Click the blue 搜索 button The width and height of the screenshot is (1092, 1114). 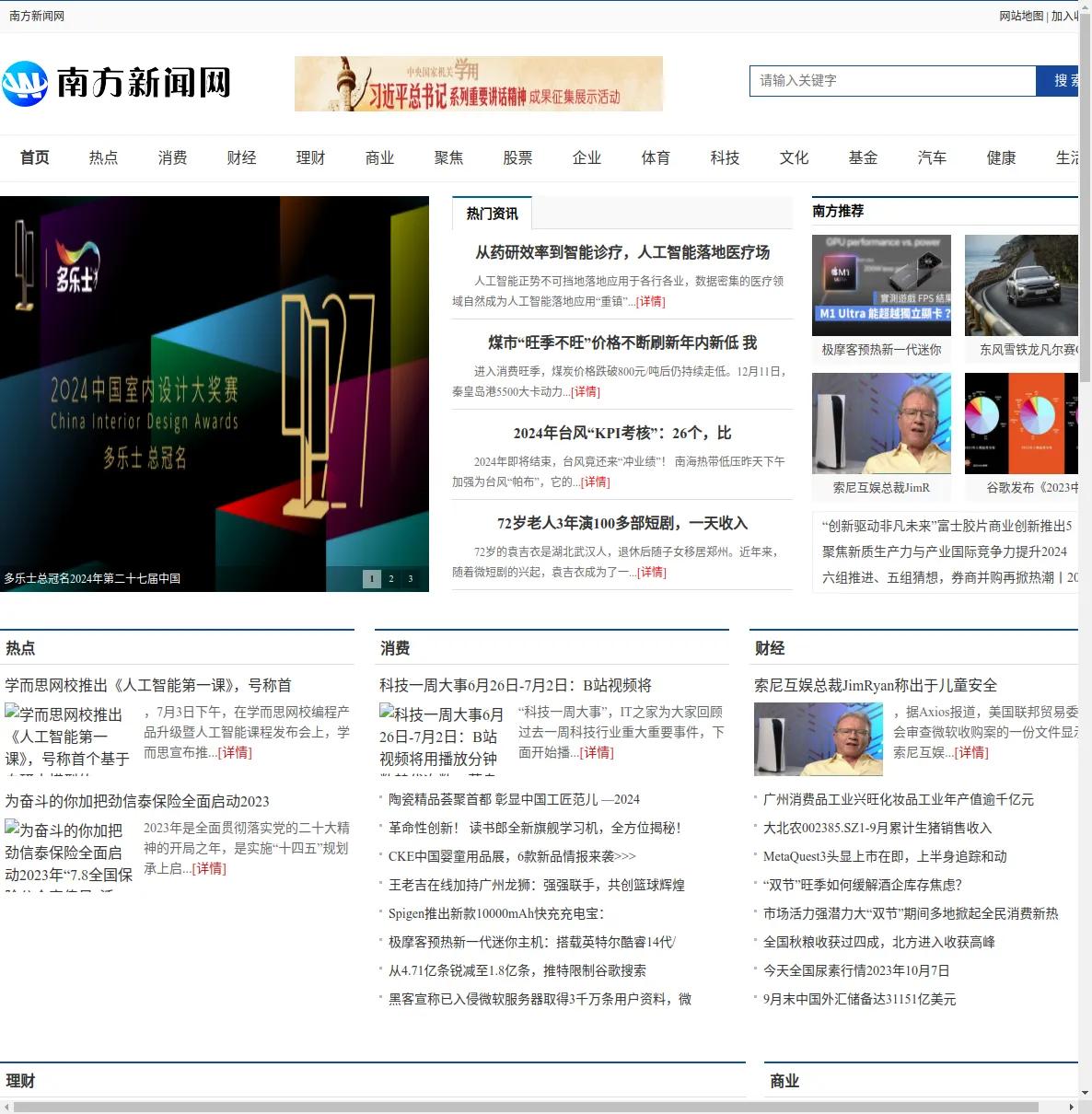[x=1057, y=81]
